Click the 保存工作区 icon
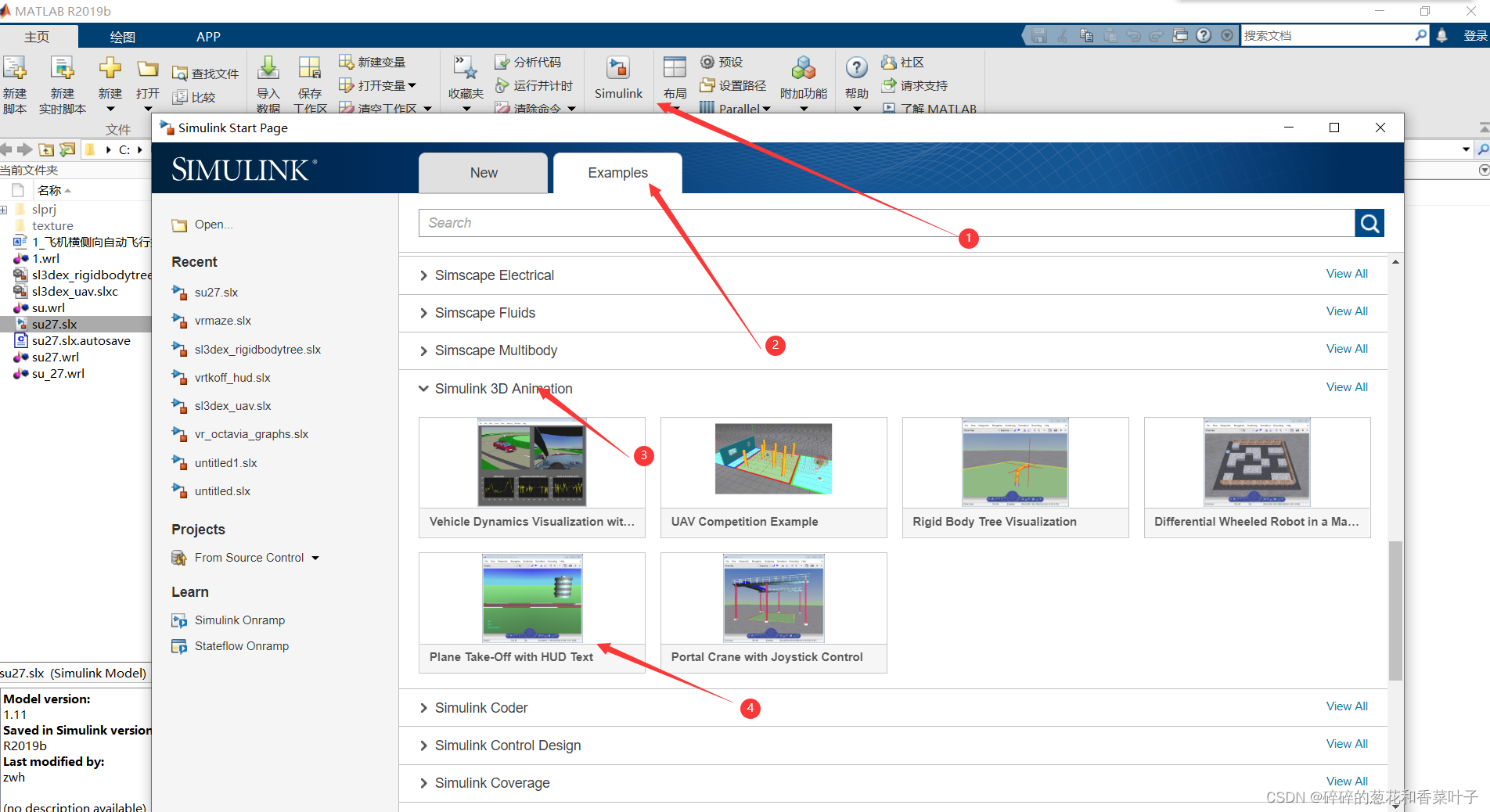Screen dimensions: 1490x812 (310, 69)
